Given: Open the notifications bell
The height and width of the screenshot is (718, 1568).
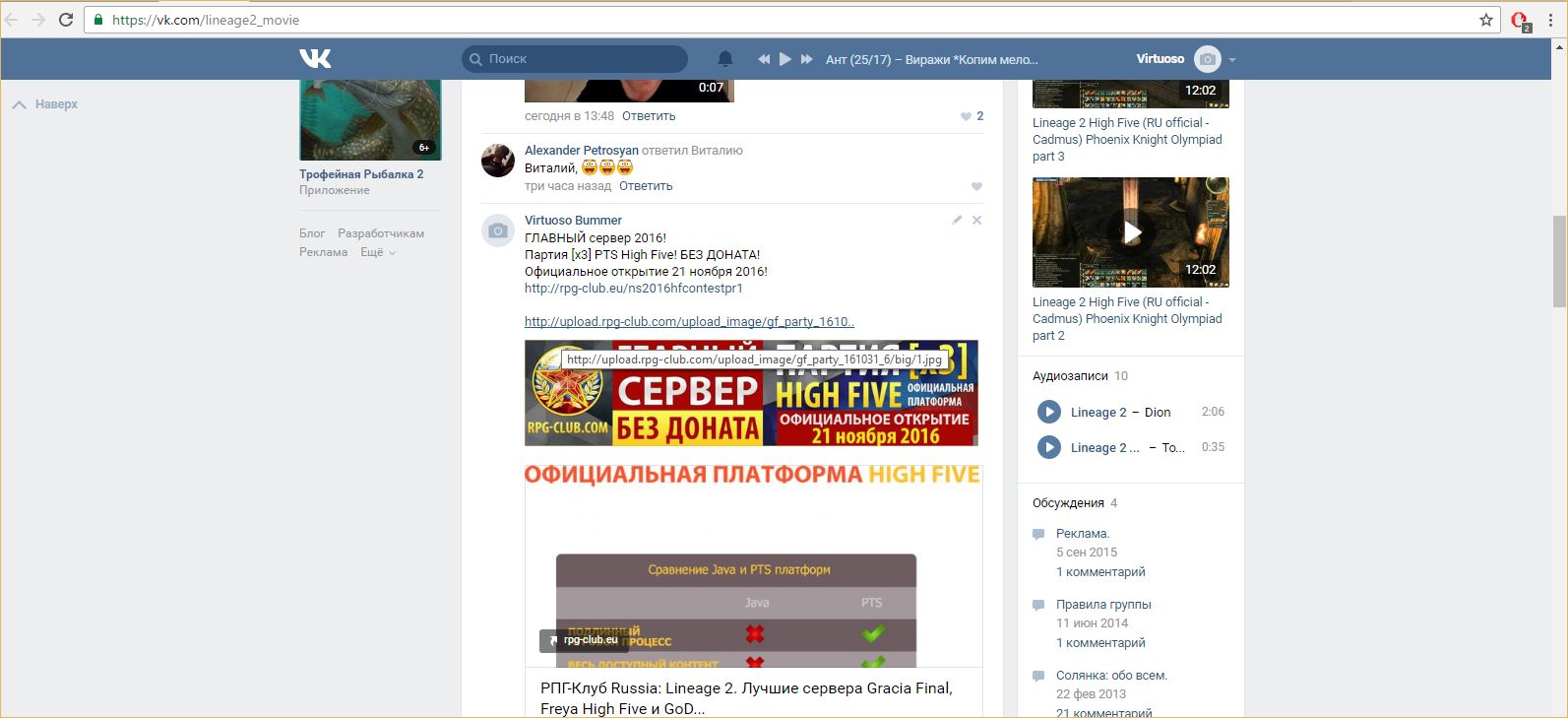Looking at the screenshot, I should [x=725, y=59].
